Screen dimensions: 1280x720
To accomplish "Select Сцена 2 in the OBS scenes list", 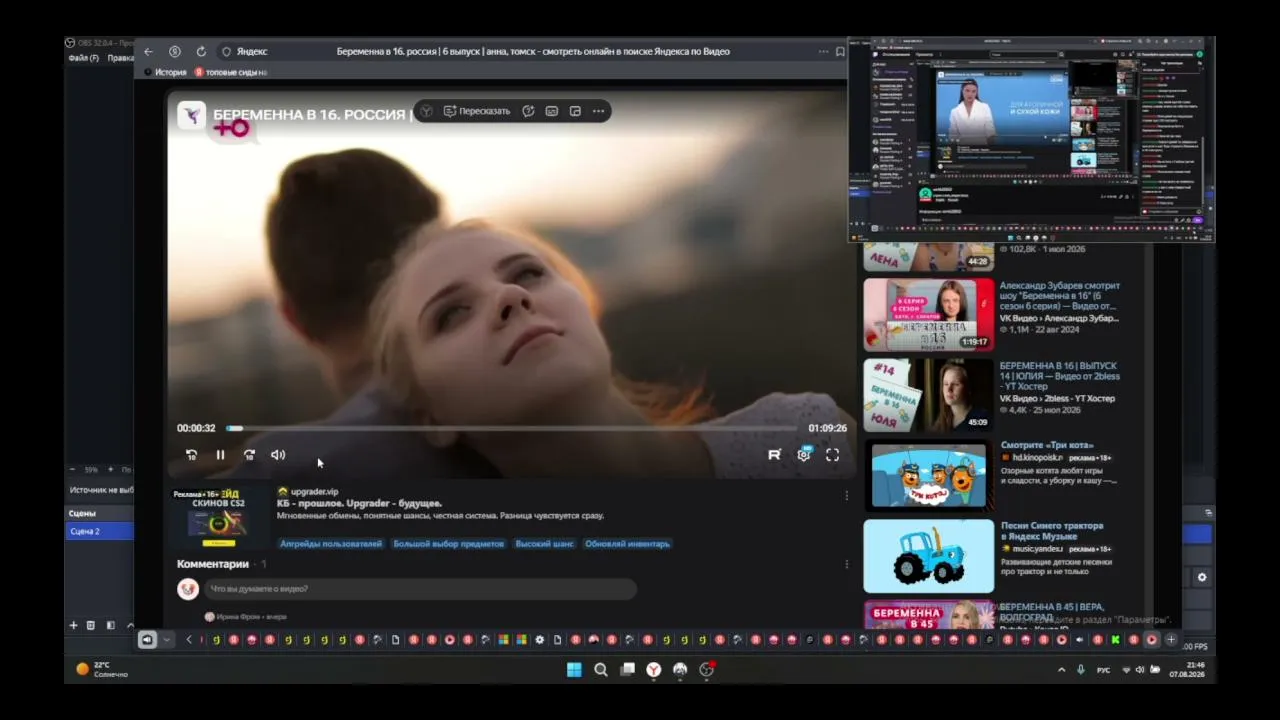I will point(99,531).
